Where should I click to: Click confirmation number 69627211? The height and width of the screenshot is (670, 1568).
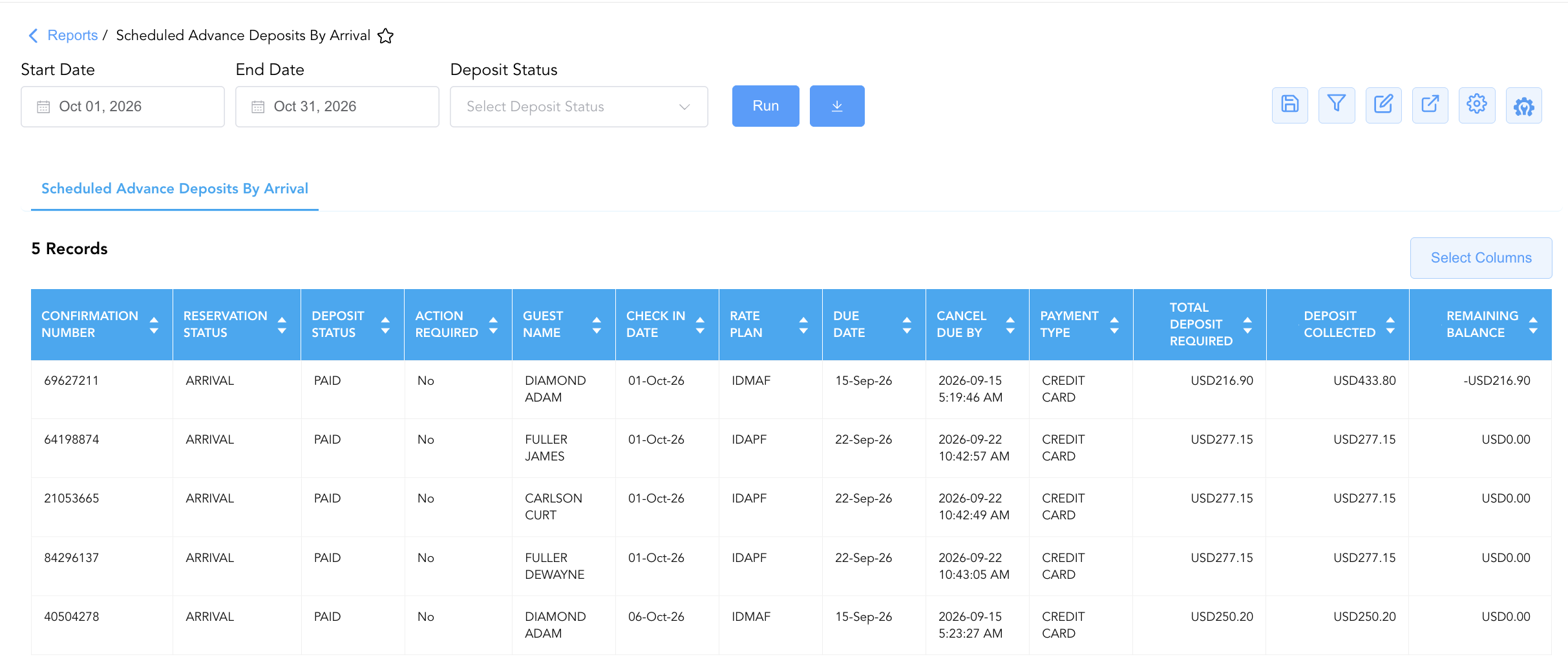click(x=71, y=381)
